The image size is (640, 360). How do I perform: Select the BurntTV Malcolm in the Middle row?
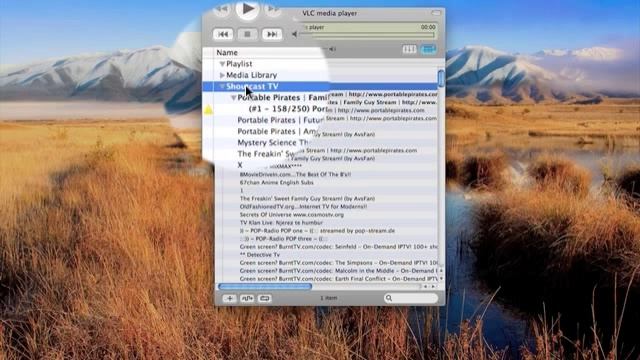point(338,271)
